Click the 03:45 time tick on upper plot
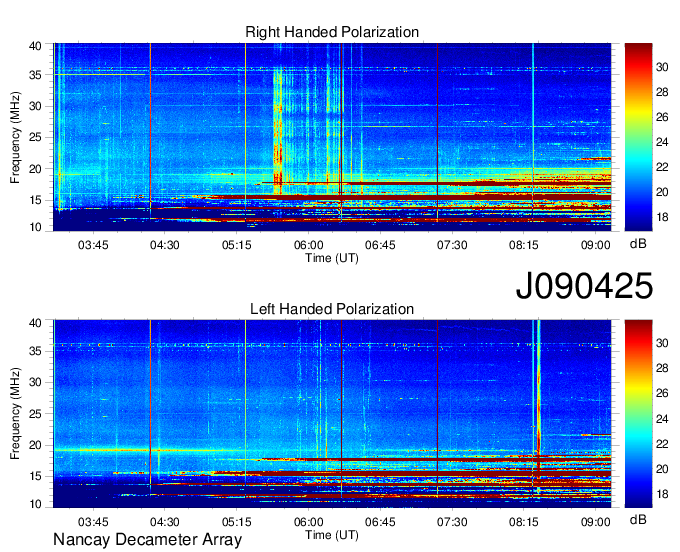The height and width of the screenshot is (552, 680). pyautogui.click(x=93, y=245)
